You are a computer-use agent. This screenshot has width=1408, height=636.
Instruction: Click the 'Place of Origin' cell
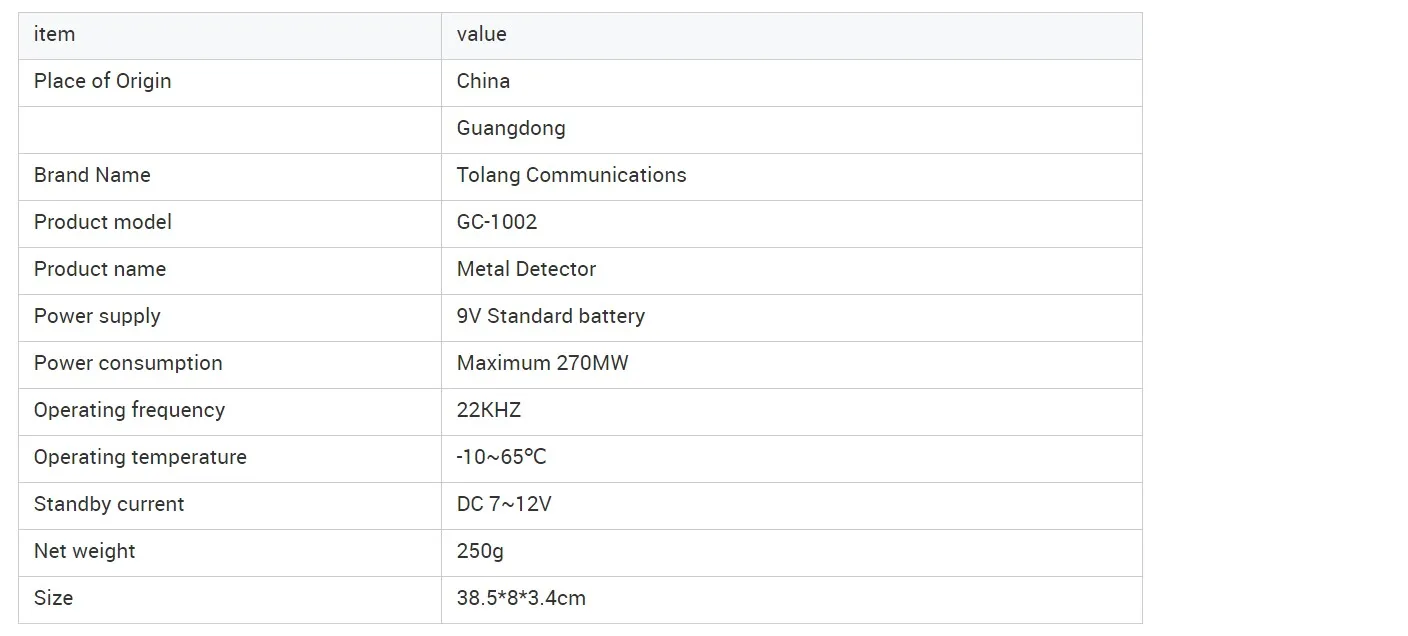[102, 82]
